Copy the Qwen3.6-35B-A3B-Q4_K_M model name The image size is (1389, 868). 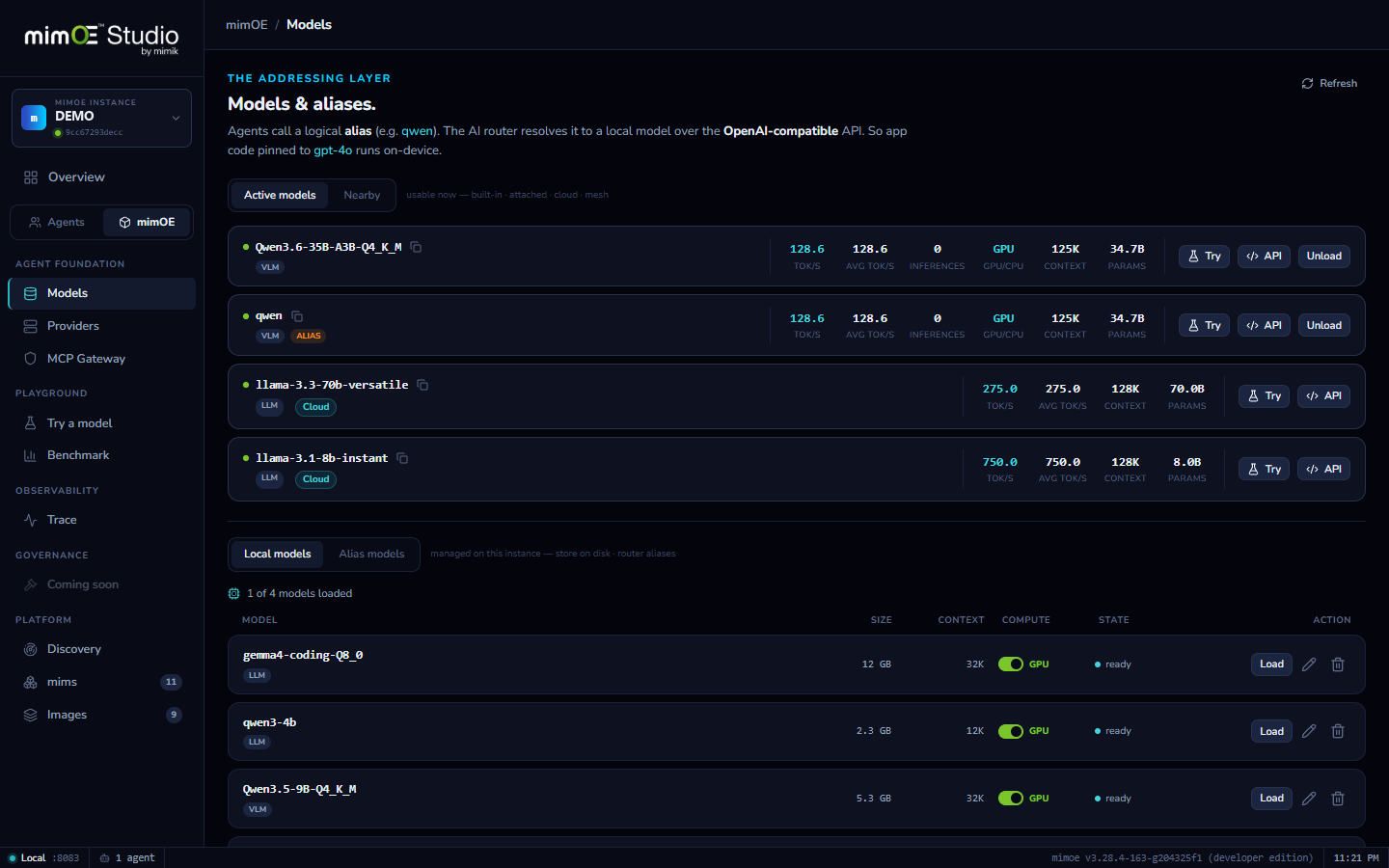click(416, 247)
